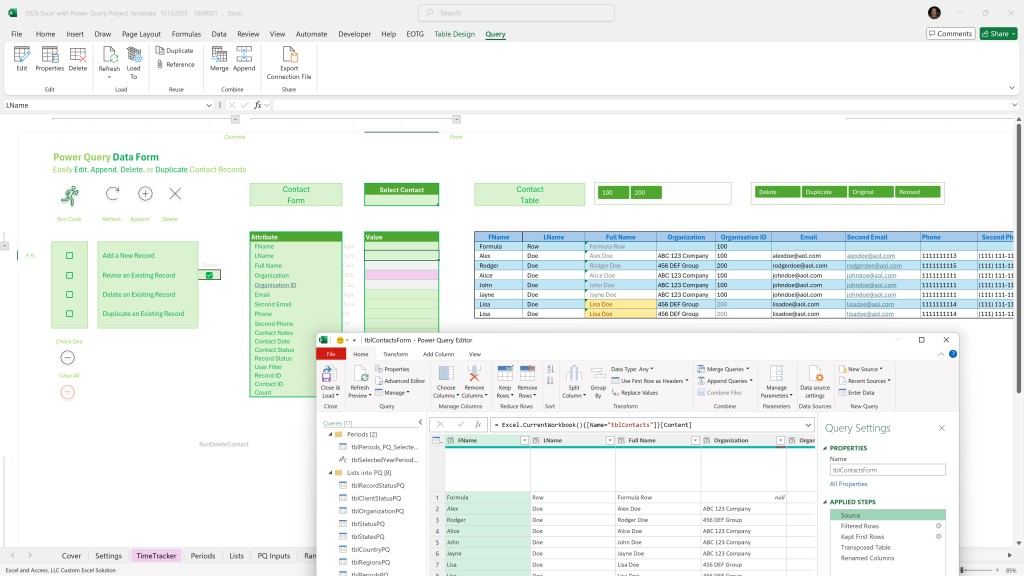Click Refresh Preview in Power Query Editor
This screenshot has height=576, width=1024.
[360, 382]
